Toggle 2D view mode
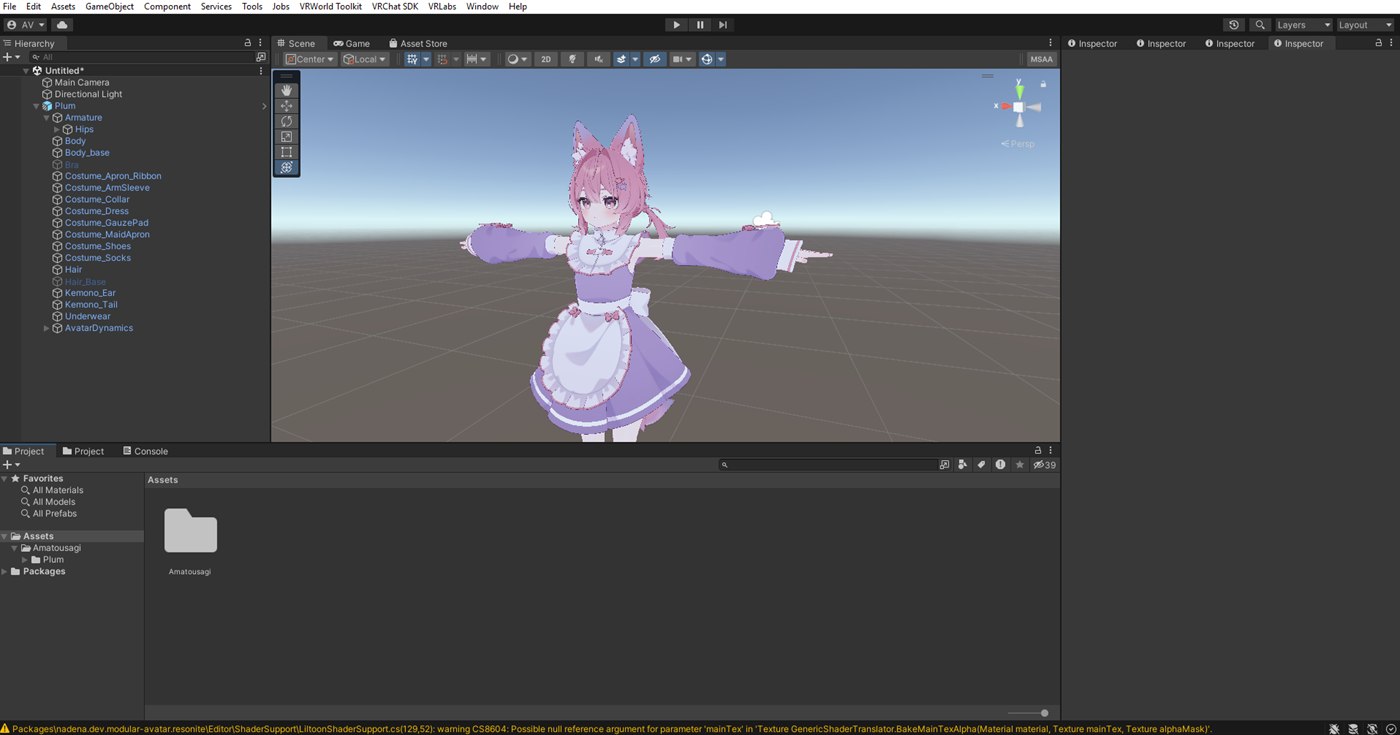1400x735 pixels. pos(546,59)
